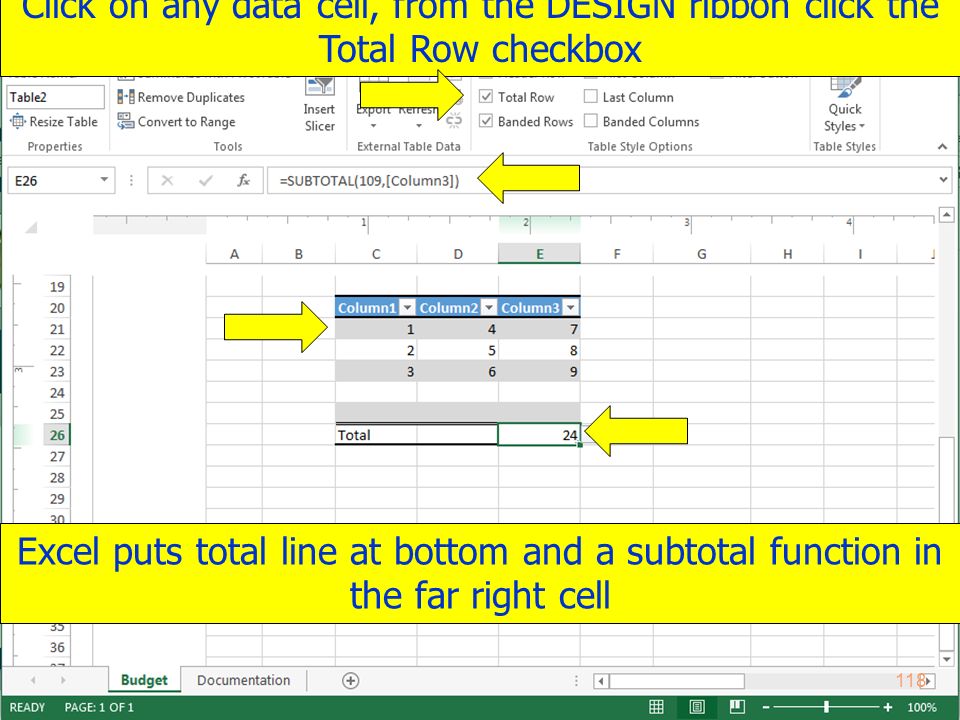Select the Total label cell
This screenshot has width=960, height=720.
pyautogui.click(x=376, y=435)
